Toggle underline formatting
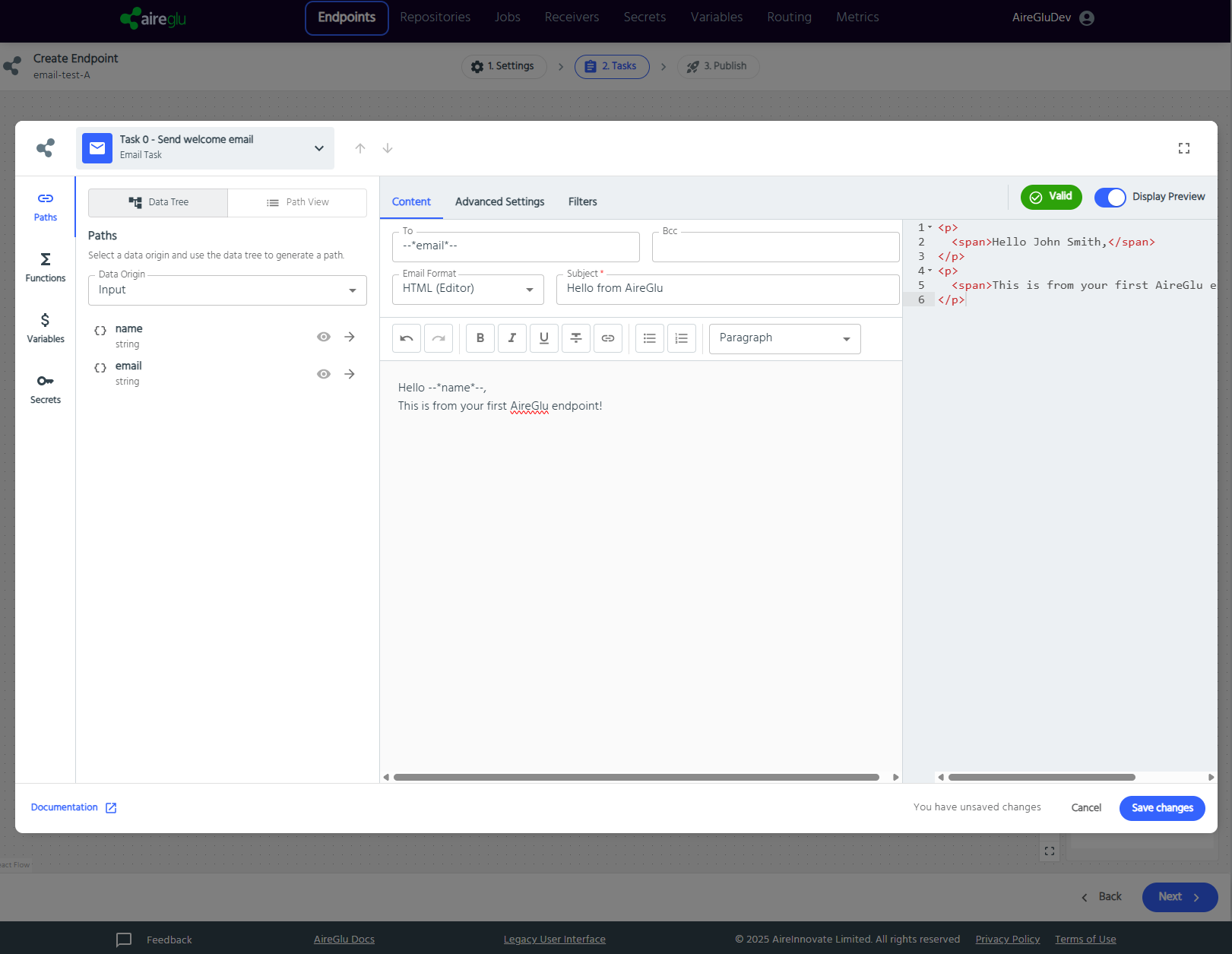Viewport: 1232px width, 954px height. [x=544, y=338]
